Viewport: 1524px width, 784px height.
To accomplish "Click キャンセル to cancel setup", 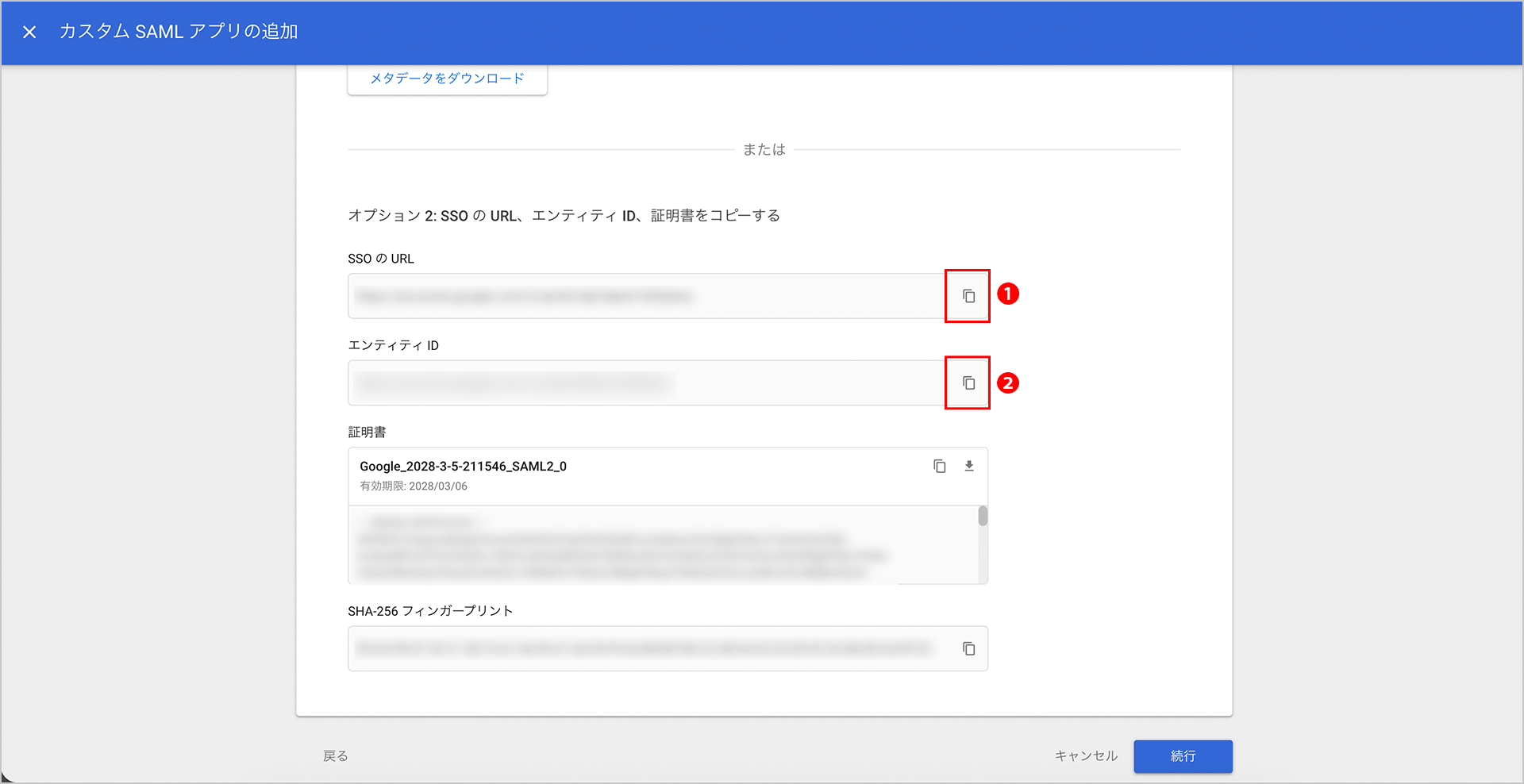I will coord(1085,756).
